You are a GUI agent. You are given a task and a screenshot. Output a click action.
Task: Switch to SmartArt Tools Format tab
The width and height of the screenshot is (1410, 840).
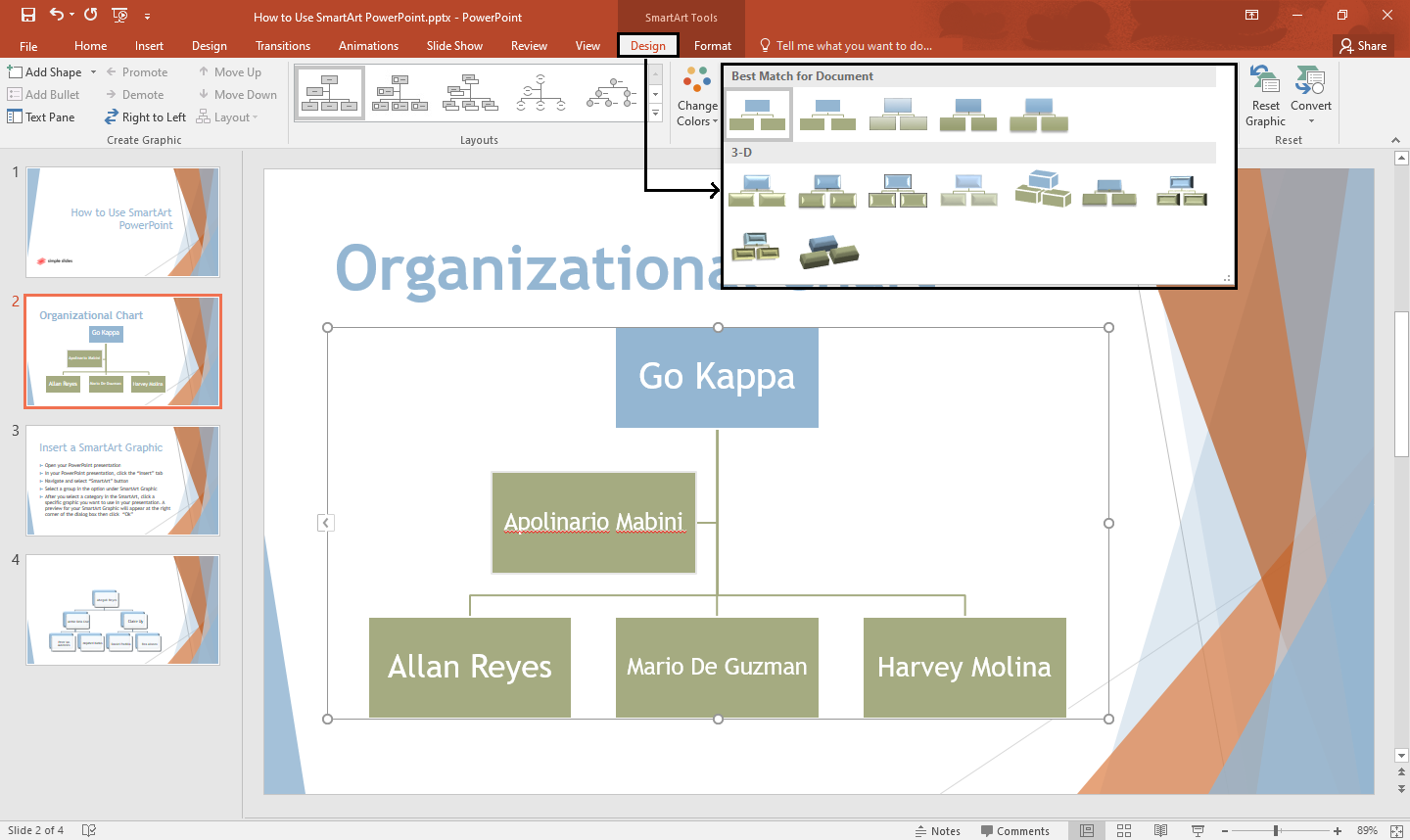coord(713,46)
